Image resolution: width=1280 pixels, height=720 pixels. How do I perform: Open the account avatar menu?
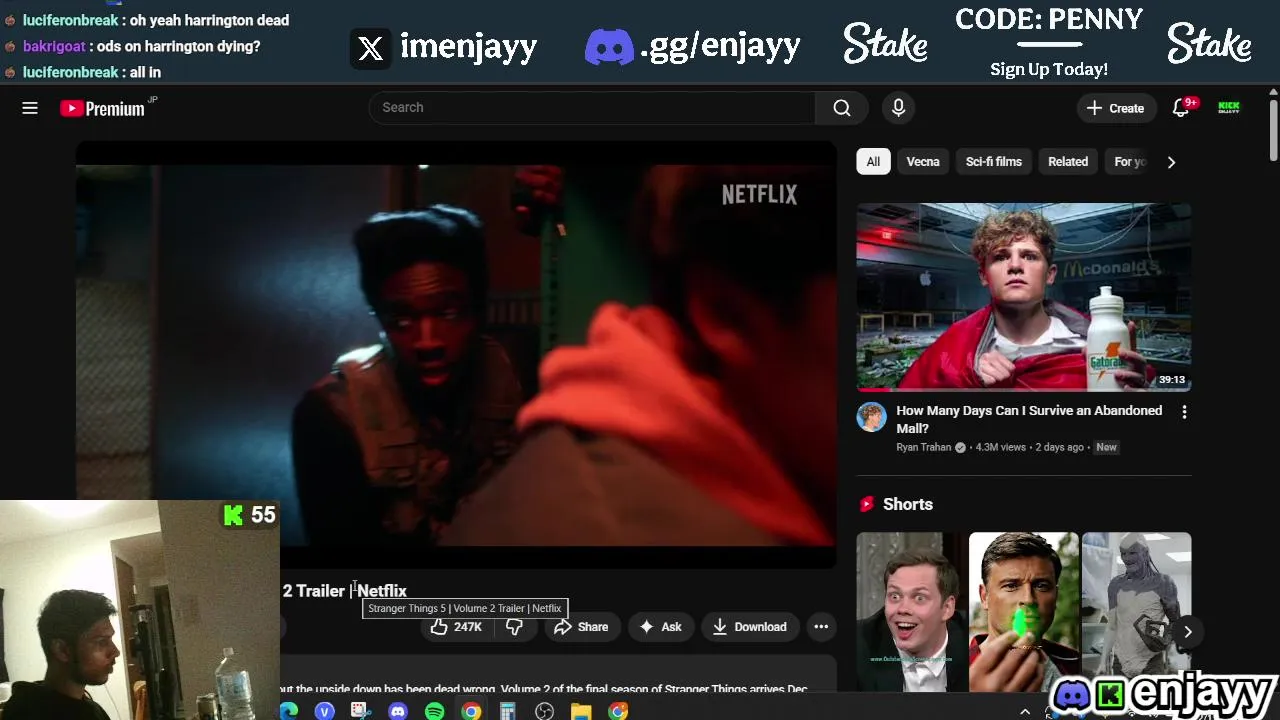[x=1229, y=108]
